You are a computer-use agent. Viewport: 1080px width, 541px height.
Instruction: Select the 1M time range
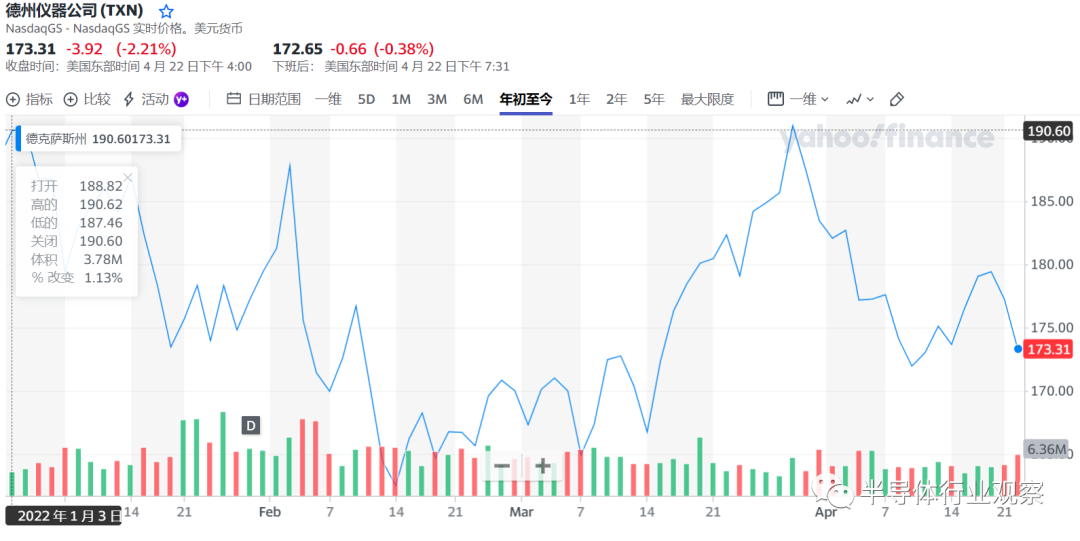tap(401, 99)
